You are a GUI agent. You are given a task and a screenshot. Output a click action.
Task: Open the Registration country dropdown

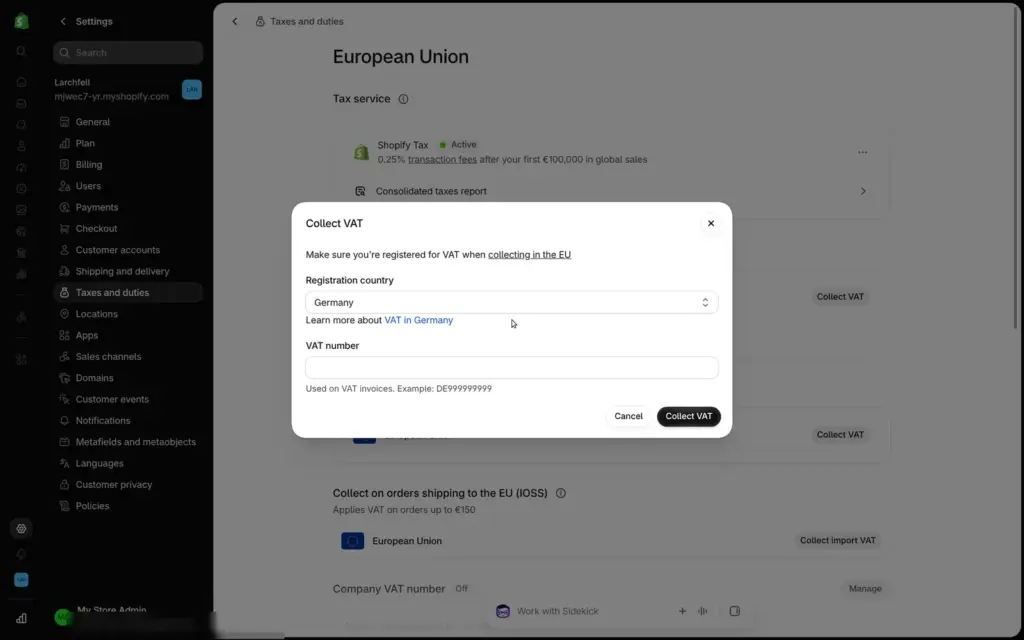511,302
